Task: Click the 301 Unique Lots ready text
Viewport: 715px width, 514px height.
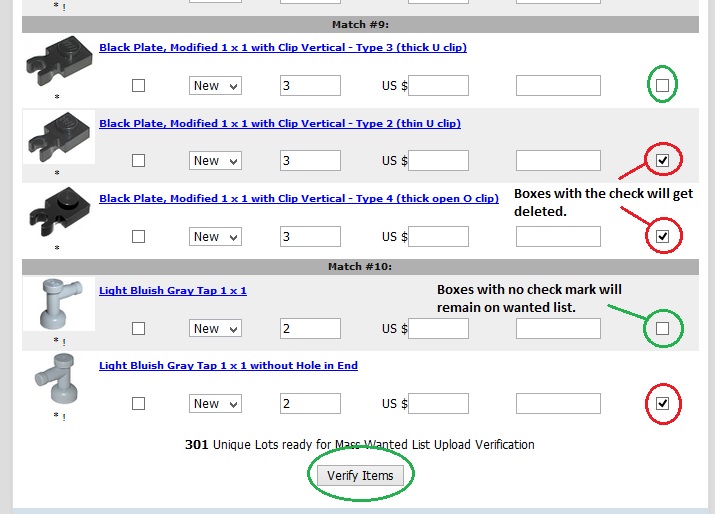Action: coord(360,445)
